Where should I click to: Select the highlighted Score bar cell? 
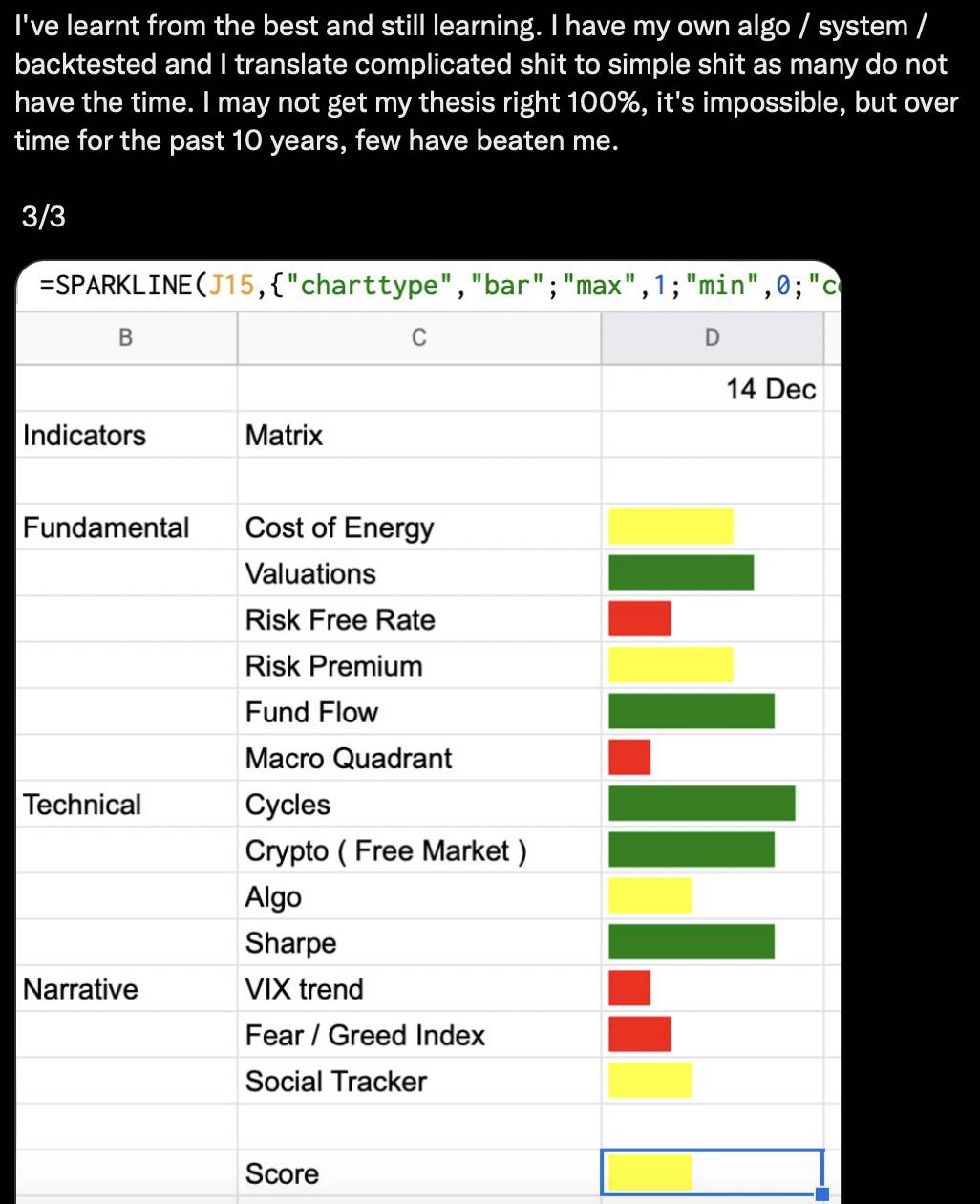click(x=712, y=1172)
